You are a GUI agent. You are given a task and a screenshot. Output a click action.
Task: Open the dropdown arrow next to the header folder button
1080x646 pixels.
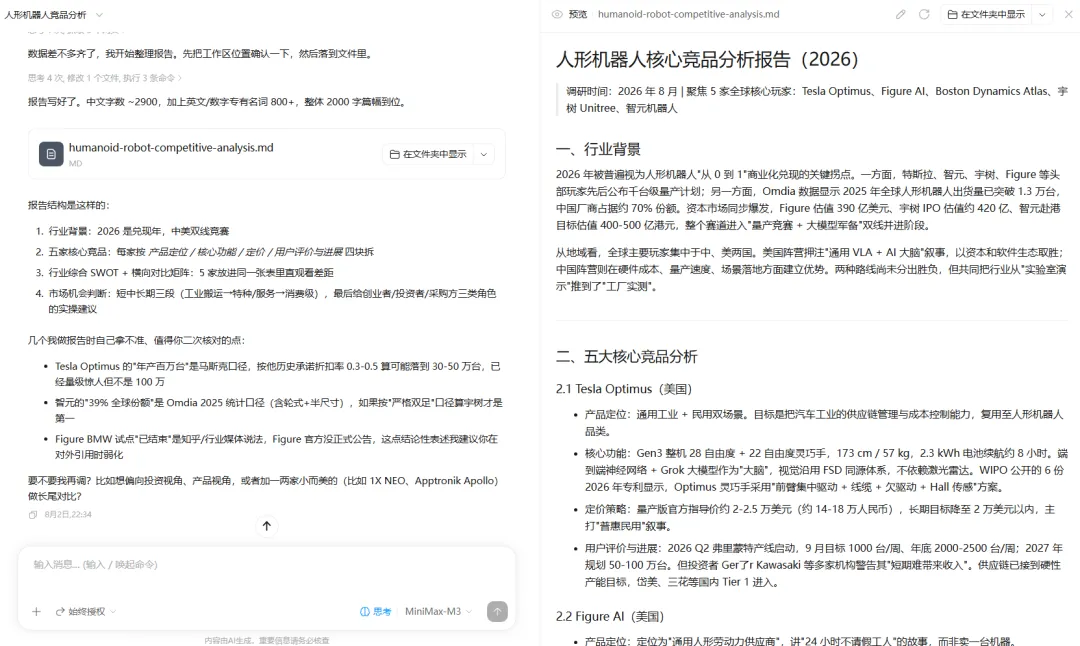point(1042,14)
